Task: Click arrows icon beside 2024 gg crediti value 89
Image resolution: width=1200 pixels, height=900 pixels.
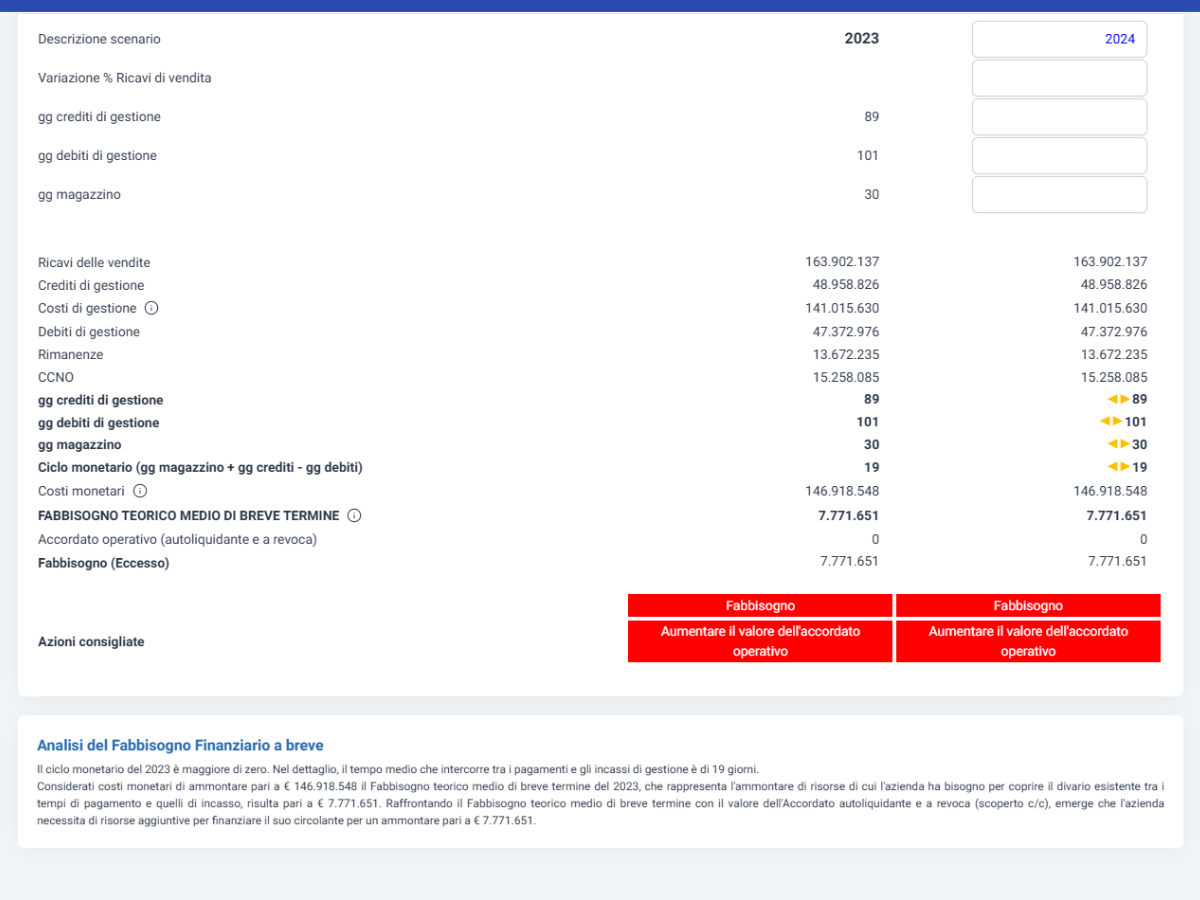Action: point(1119,399)
